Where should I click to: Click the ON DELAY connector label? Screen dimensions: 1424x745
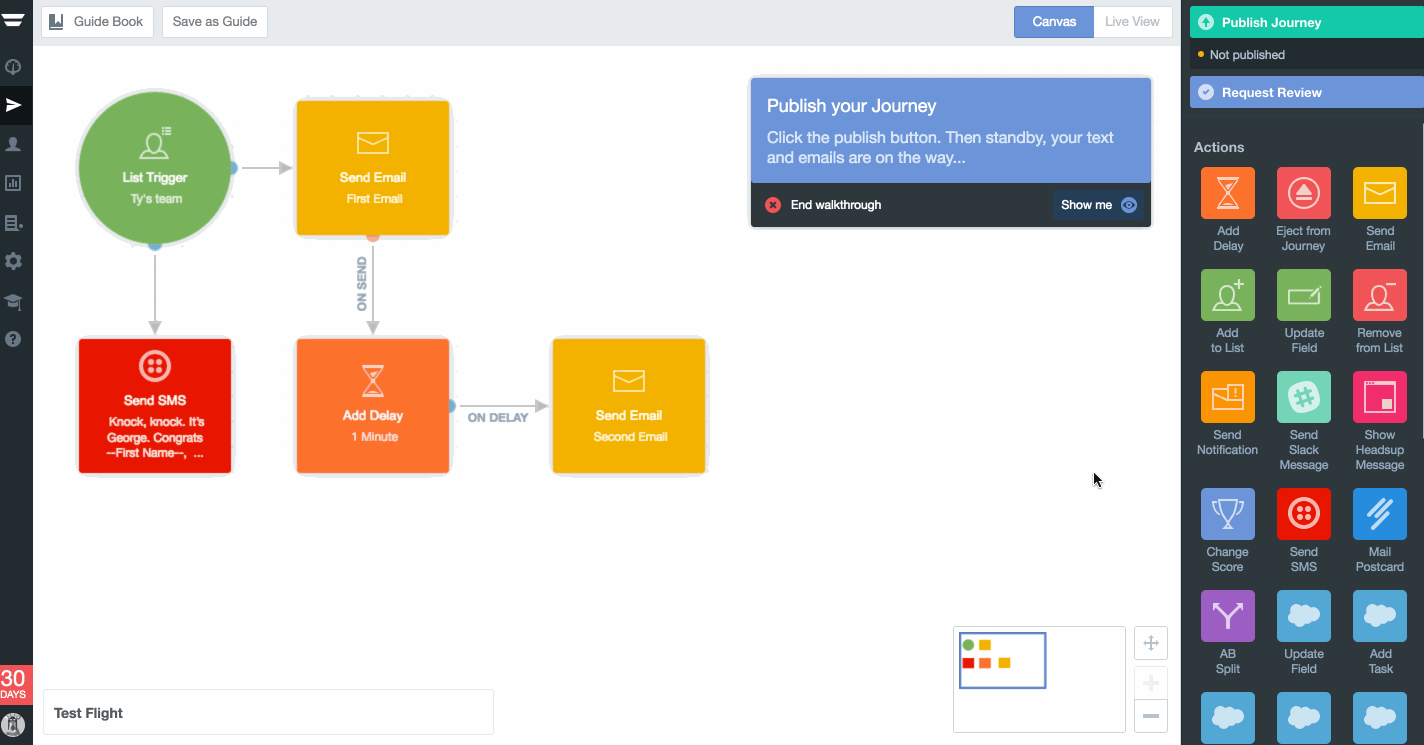pos(498,418)
